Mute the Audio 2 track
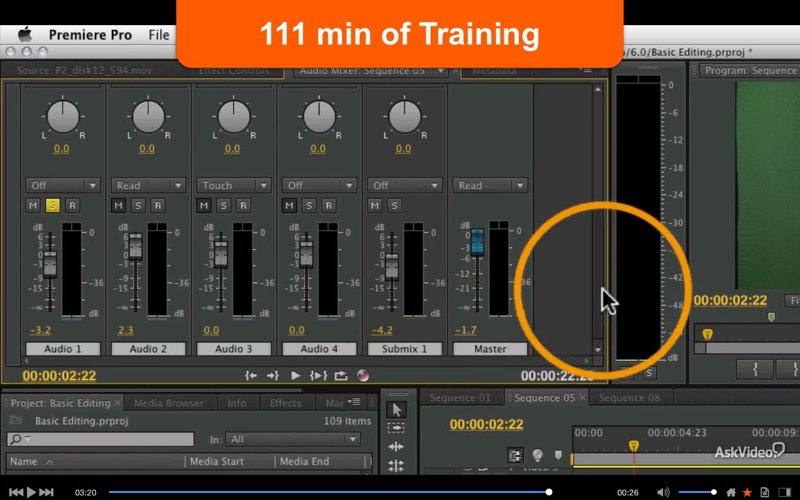The height and width of the screenshot is (500, 800). tap(118, 206)
